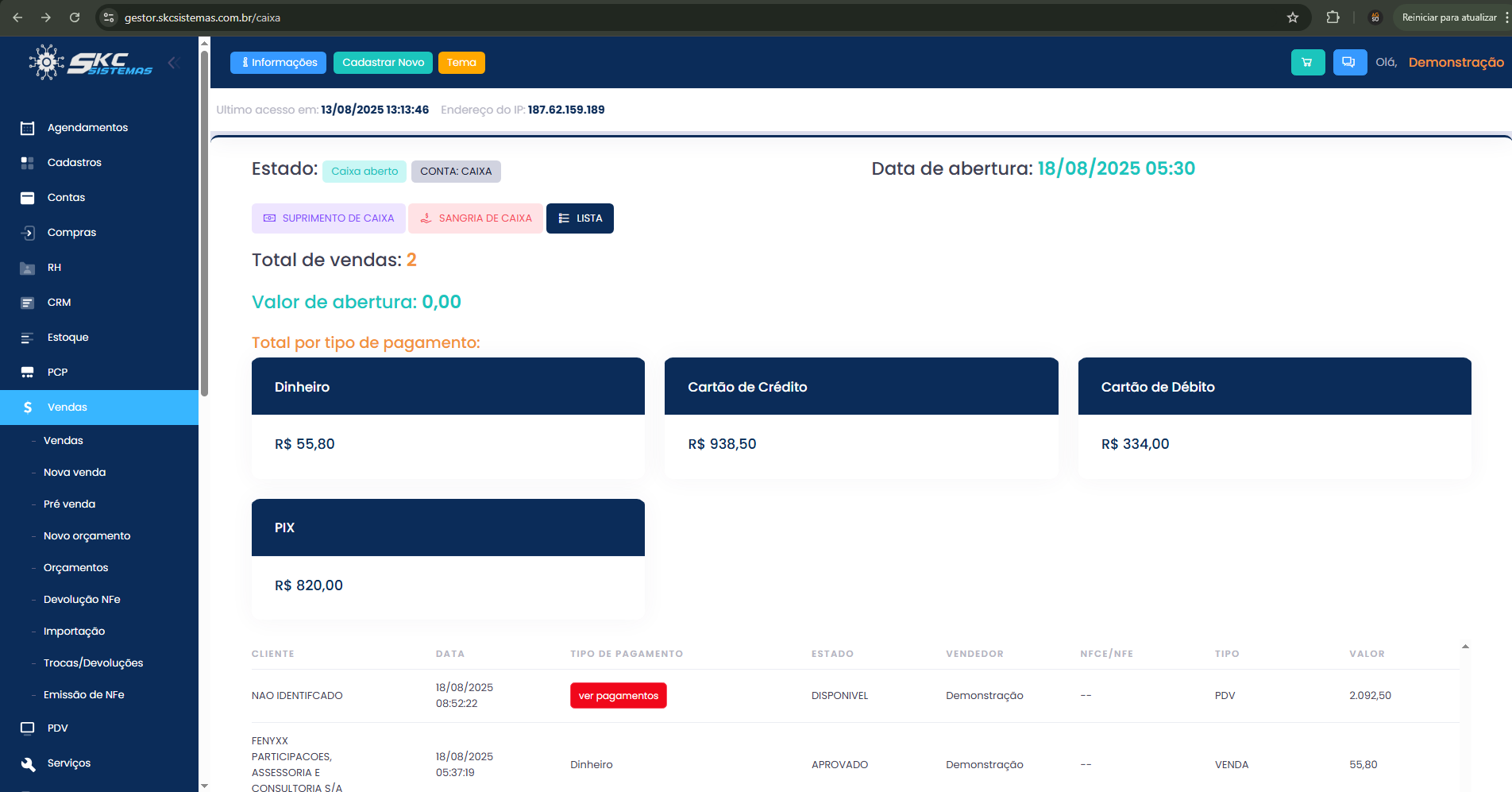Open Nova venda submenu item

[x=75, y=473]
